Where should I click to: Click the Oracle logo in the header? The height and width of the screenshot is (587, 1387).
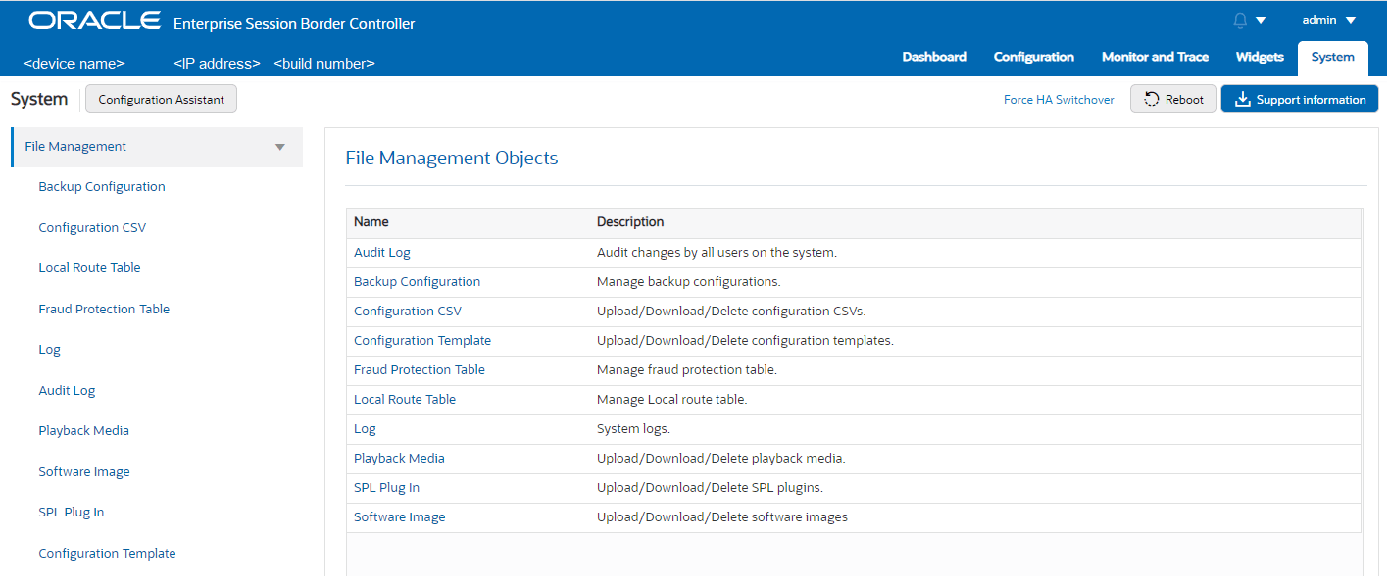pyautogui.click(x=95, y=18)
